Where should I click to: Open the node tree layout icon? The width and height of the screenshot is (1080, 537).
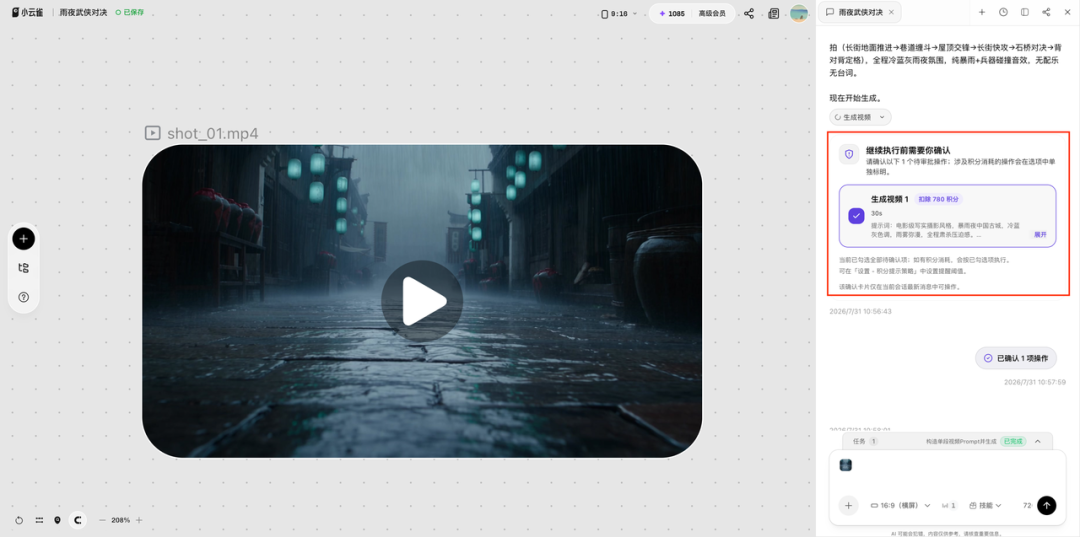(x=23, y=268)
